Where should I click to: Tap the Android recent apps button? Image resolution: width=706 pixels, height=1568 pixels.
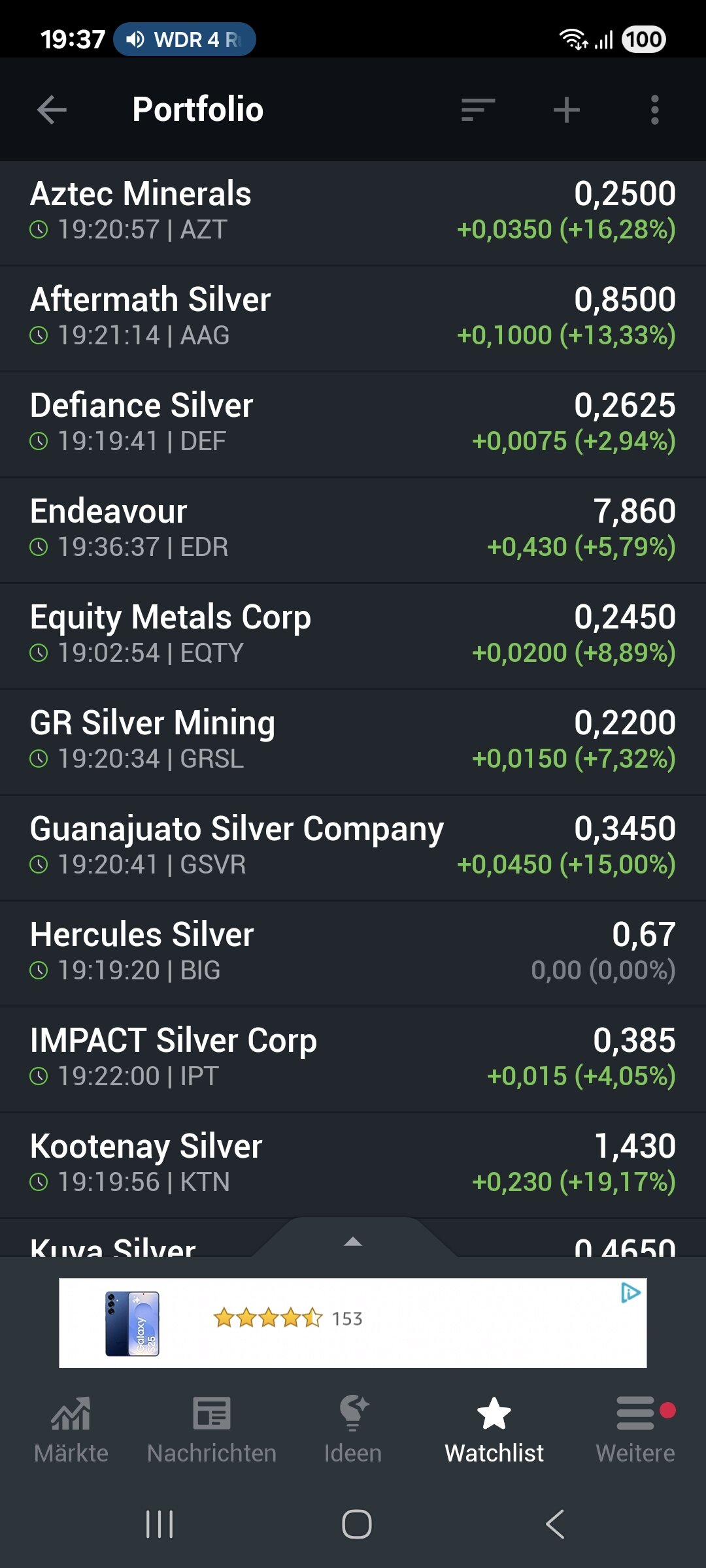tap(160, 1524)
